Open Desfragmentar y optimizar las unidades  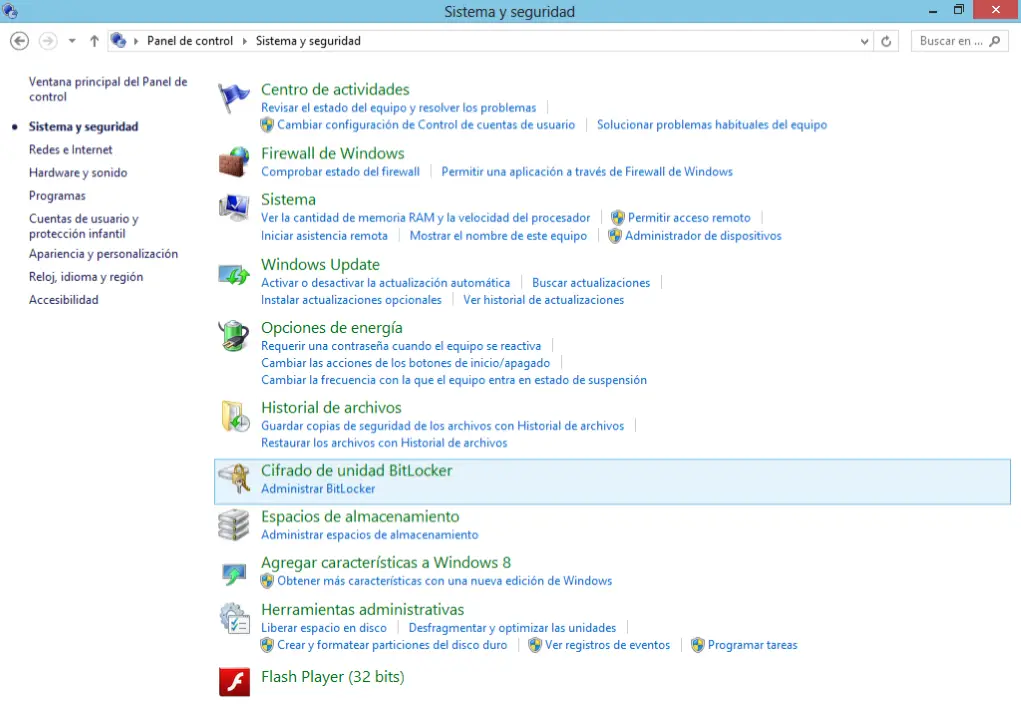[x=512, y=628]
